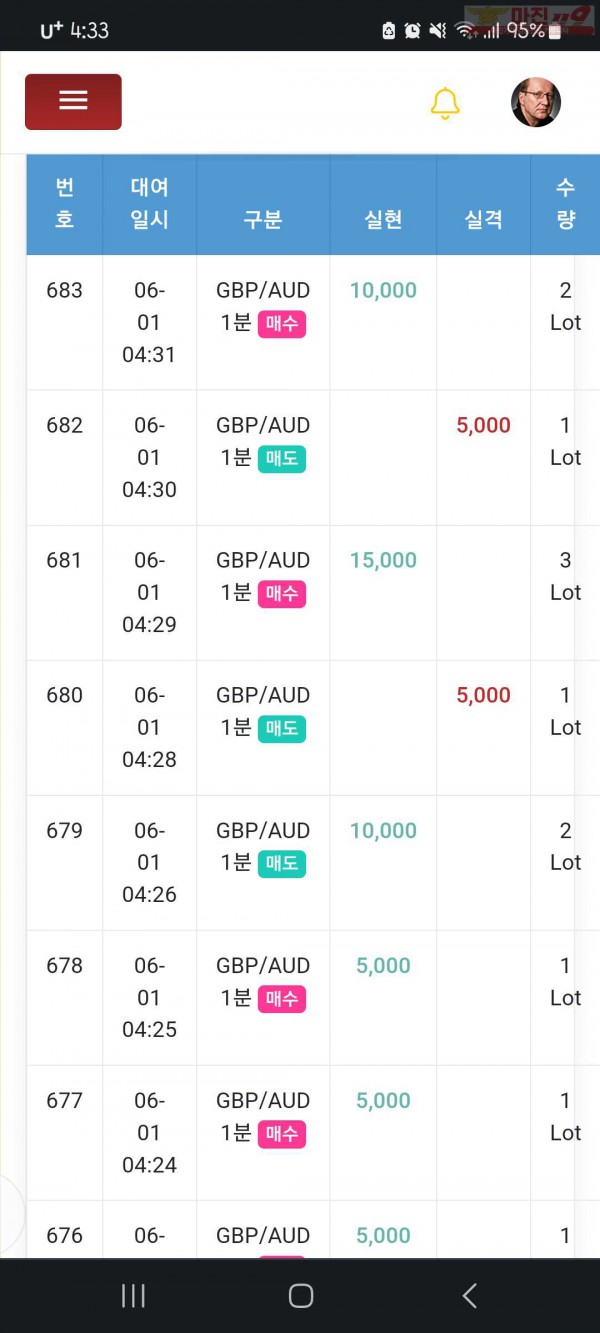Select the 매도 badge in row 679
600x1333 pixels.
tap(282, 864)
